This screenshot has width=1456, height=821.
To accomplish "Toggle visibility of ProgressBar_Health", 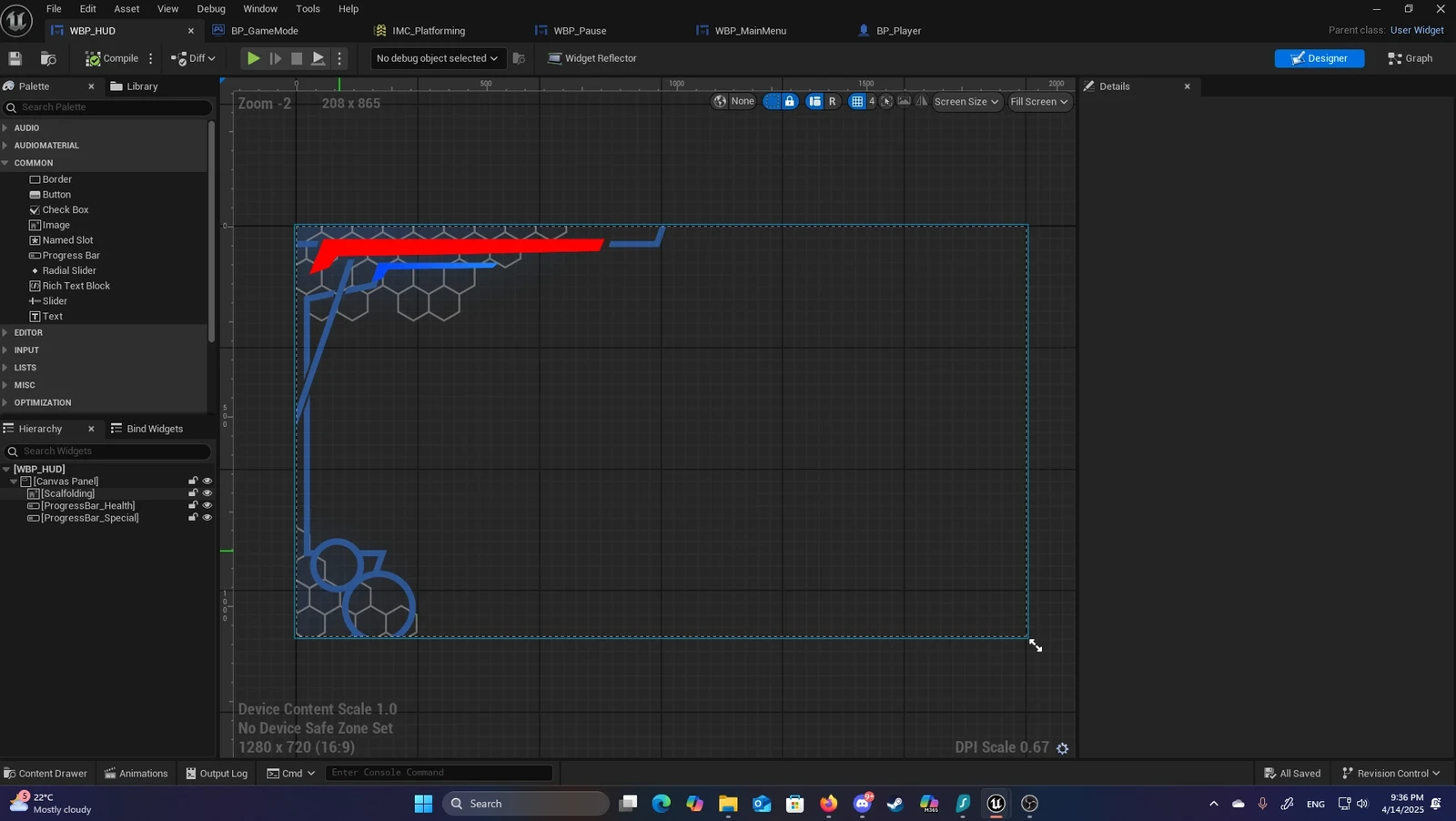I will click(x=207, y=505).
